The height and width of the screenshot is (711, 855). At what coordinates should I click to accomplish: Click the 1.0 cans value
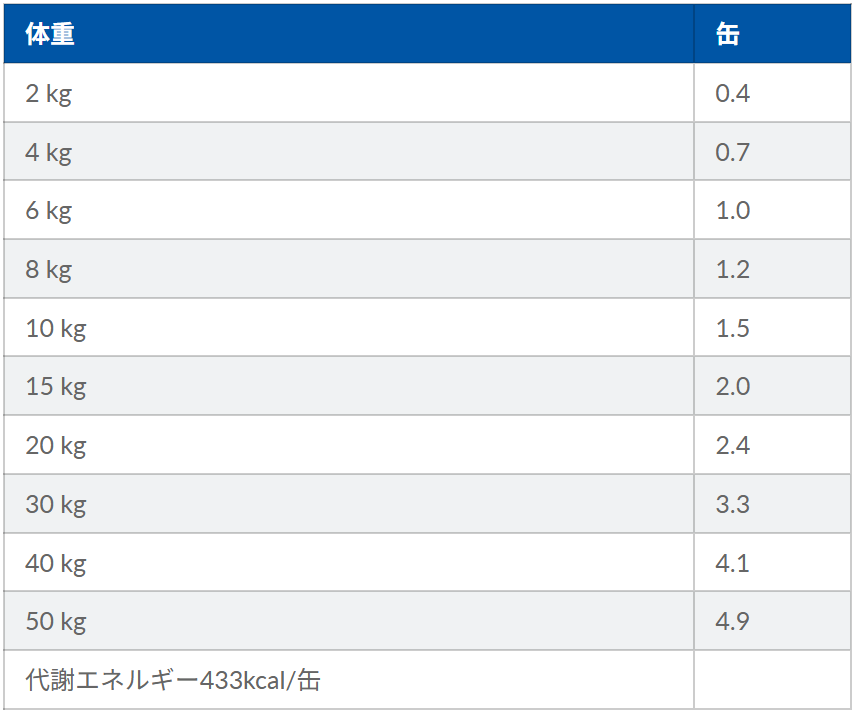coord(733,211)
